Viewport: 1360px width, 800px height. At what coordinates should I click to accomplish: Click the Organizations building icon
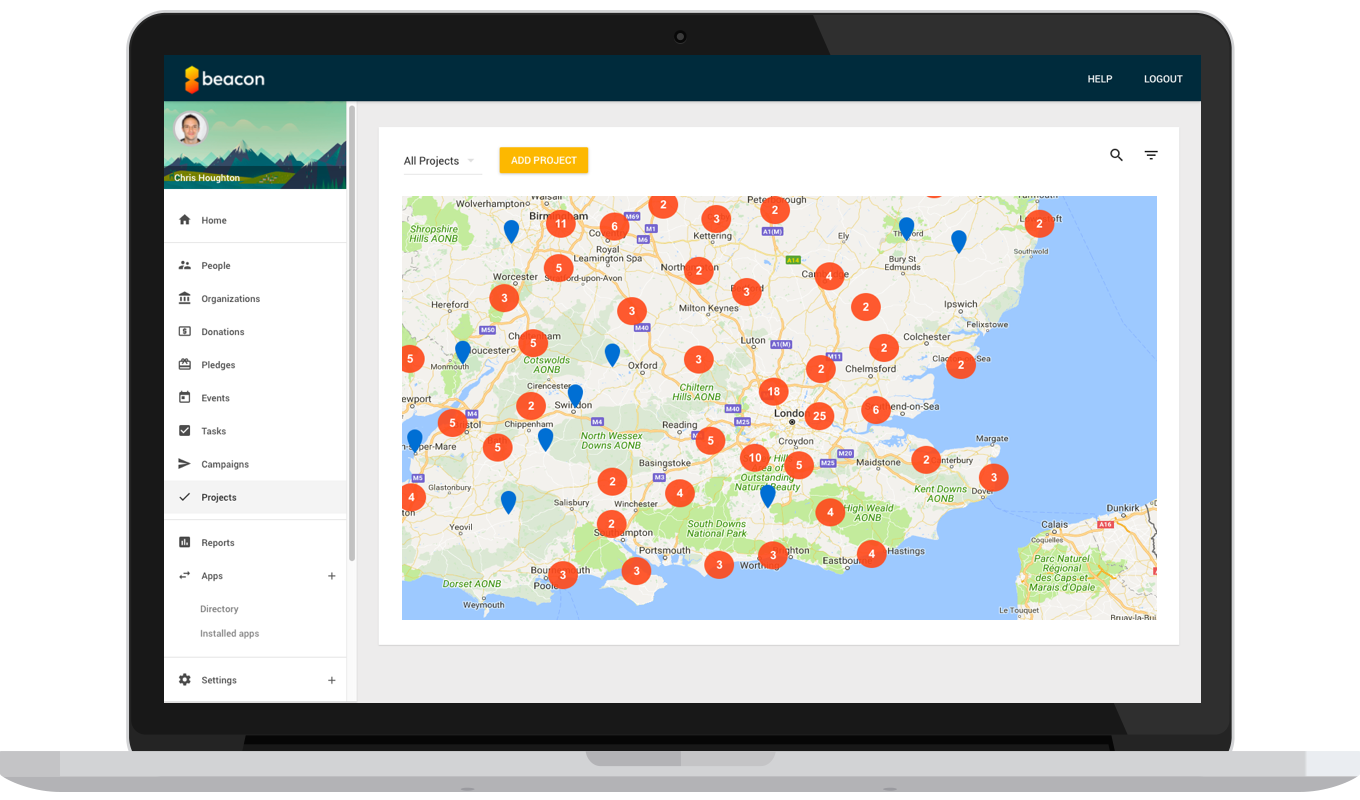[184, 299]
